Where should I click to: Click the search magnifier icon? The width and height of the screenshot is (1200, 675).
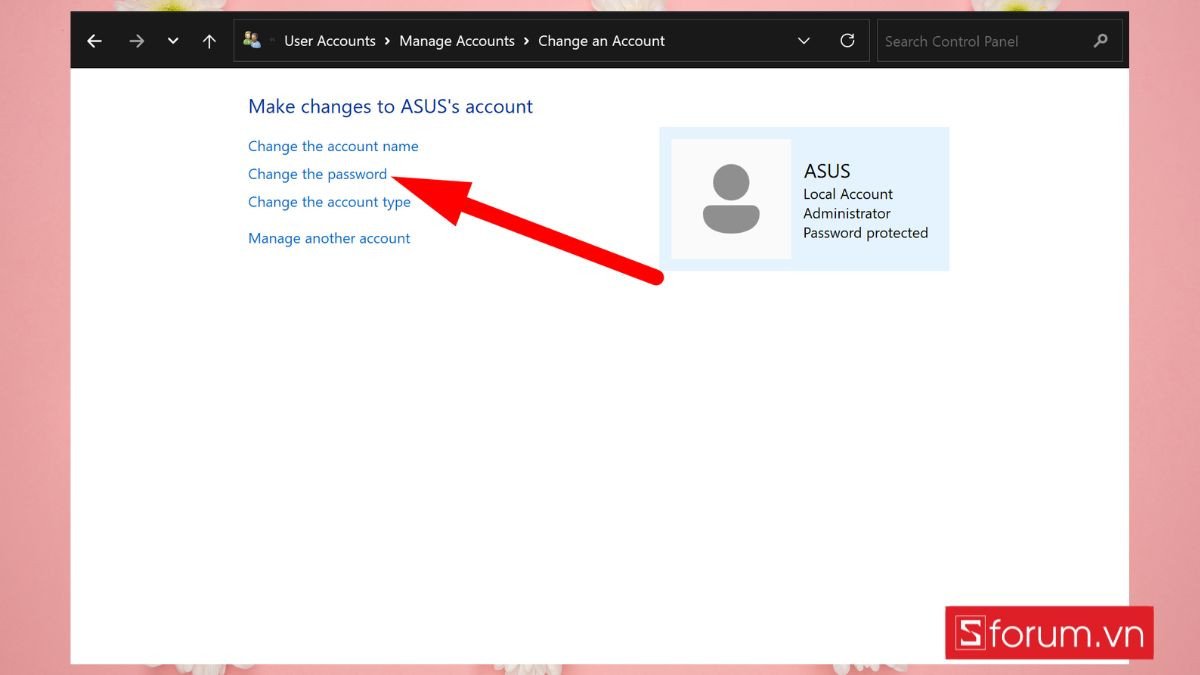(1100, 40)
